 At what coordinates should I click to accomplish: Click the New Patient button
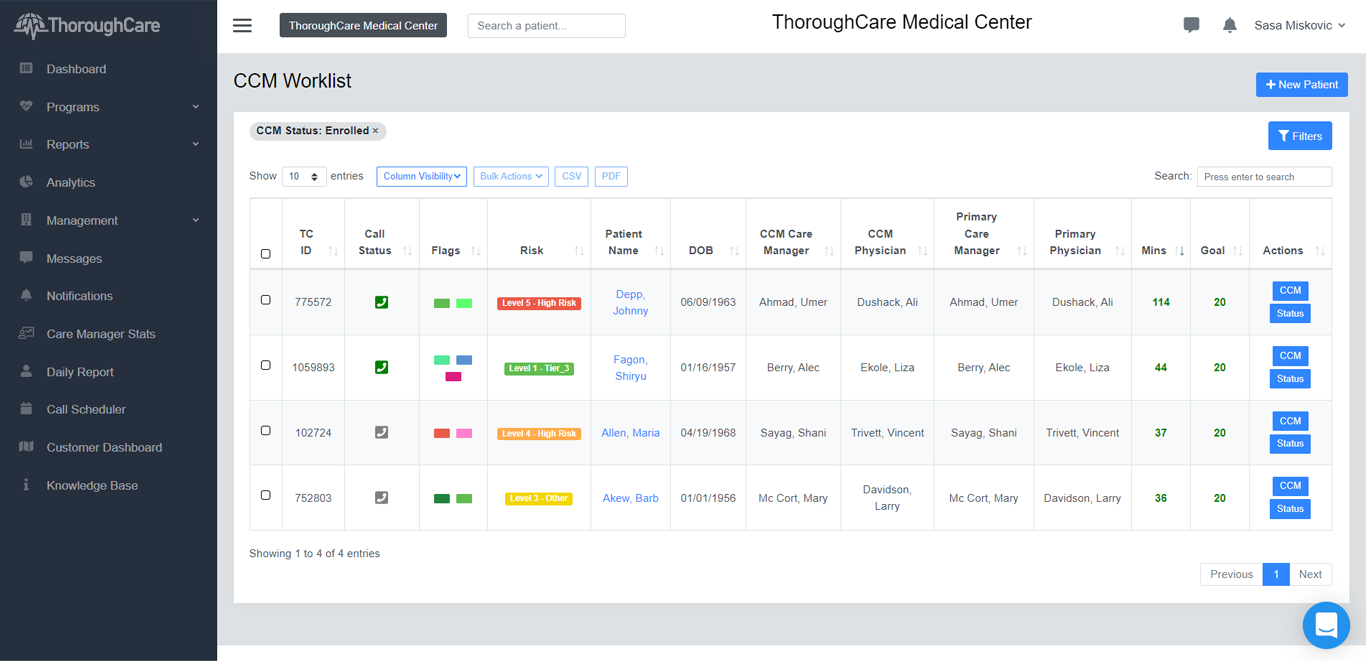[1301, 84]
